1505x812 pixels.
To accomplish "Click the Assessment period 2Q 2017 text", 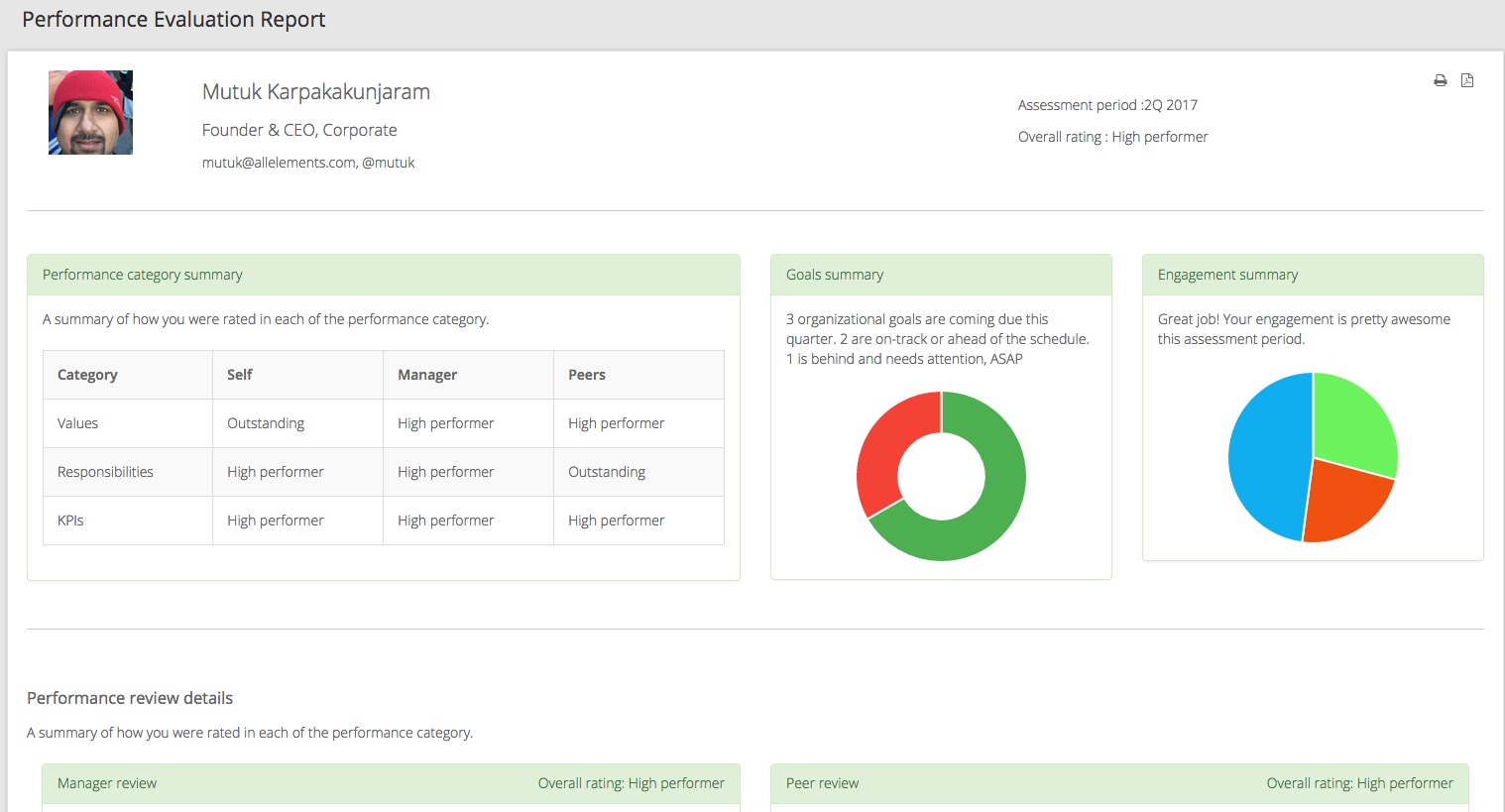I will (1107, 105).
